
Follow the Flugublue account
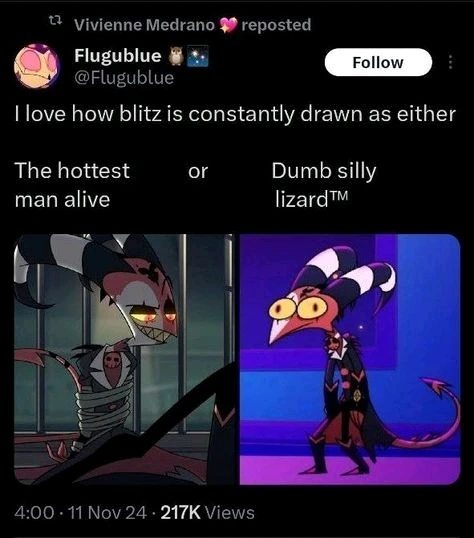(378, 62)
